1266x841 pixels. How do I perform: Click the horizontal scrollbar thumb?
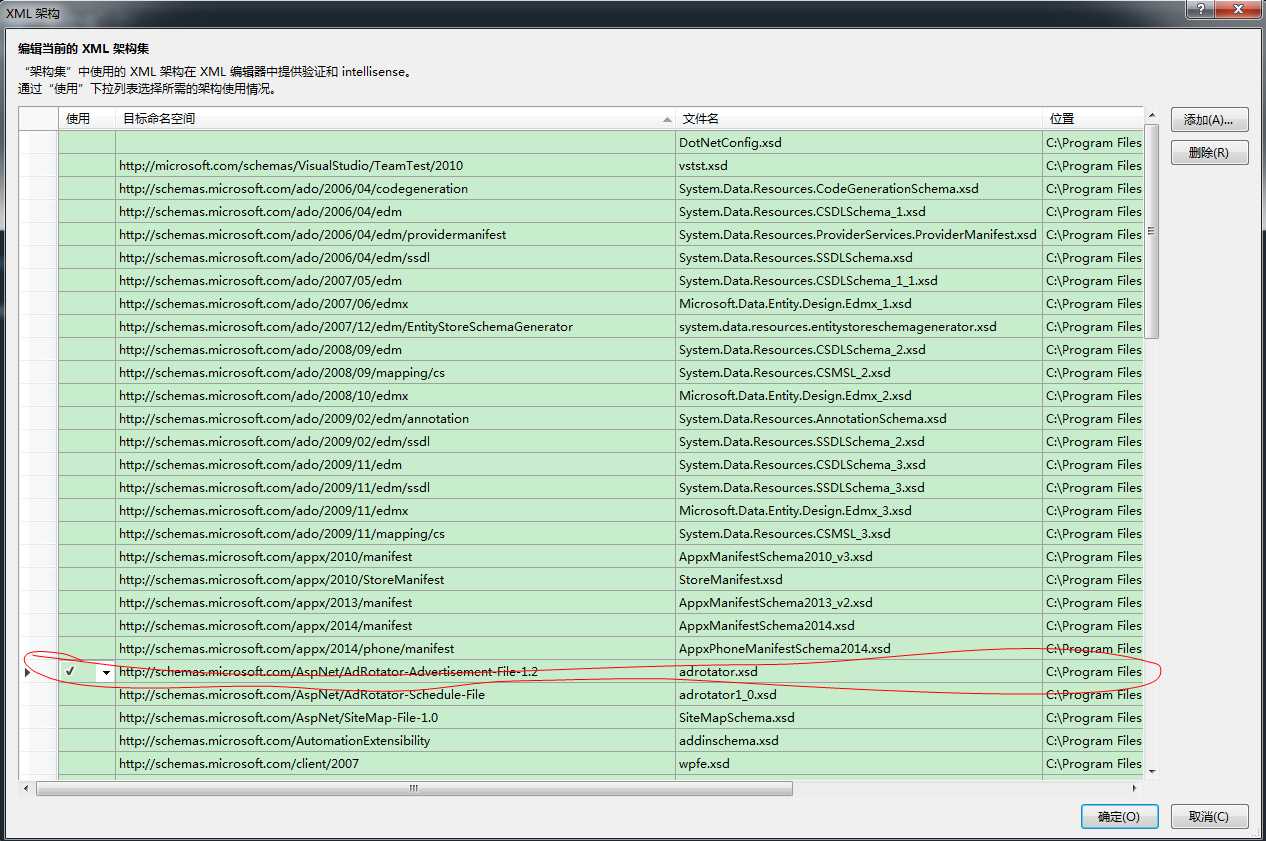tap(415, 788)
